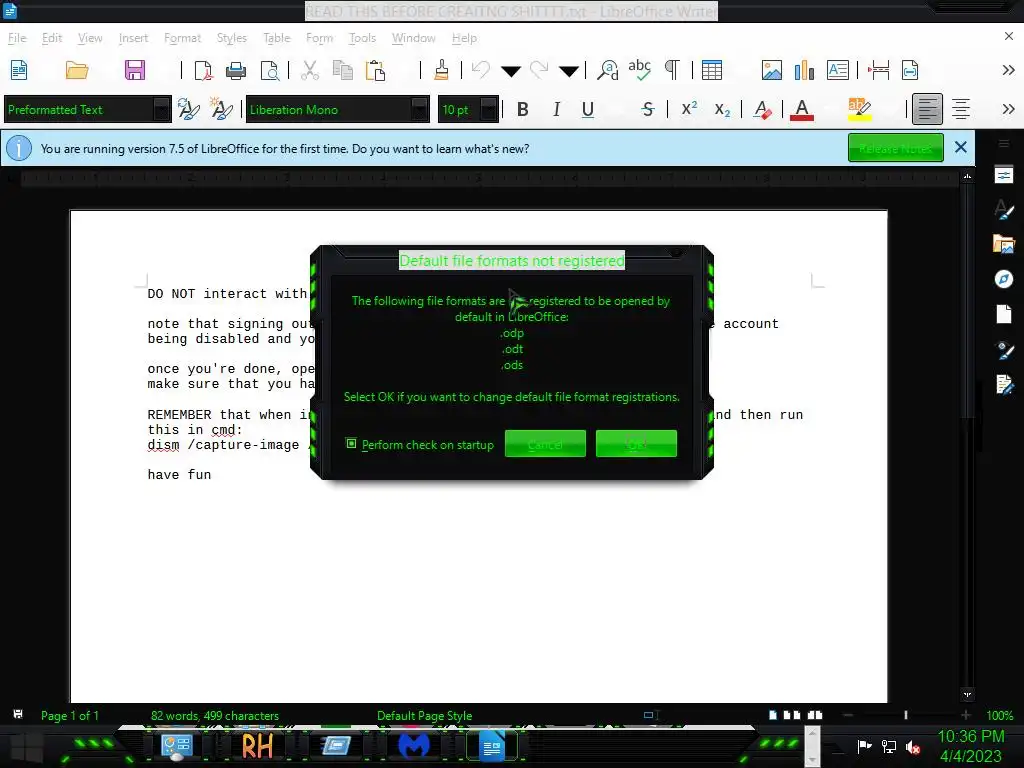
Task: Insert text box icon
Action: (x=837, y=70)
